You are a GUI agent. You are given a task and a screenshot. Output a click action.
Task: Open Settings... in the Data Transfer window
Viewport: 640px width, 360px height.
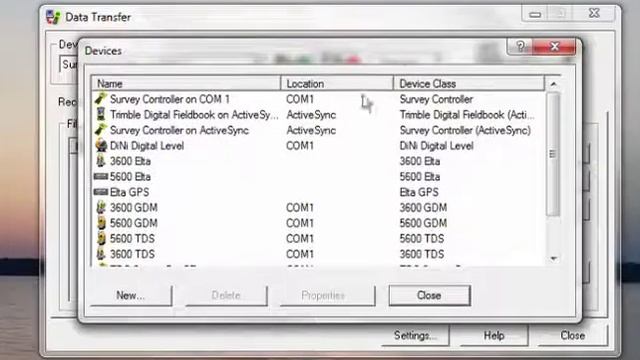tap(416, 336)
